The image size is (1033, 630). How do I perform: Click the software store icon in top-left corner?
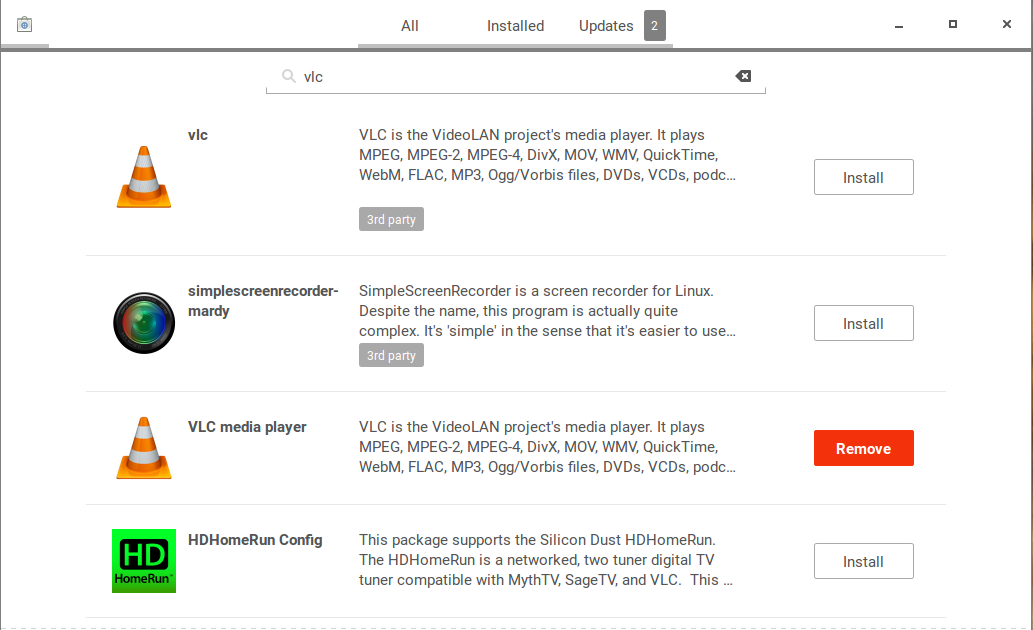point(25,25)
